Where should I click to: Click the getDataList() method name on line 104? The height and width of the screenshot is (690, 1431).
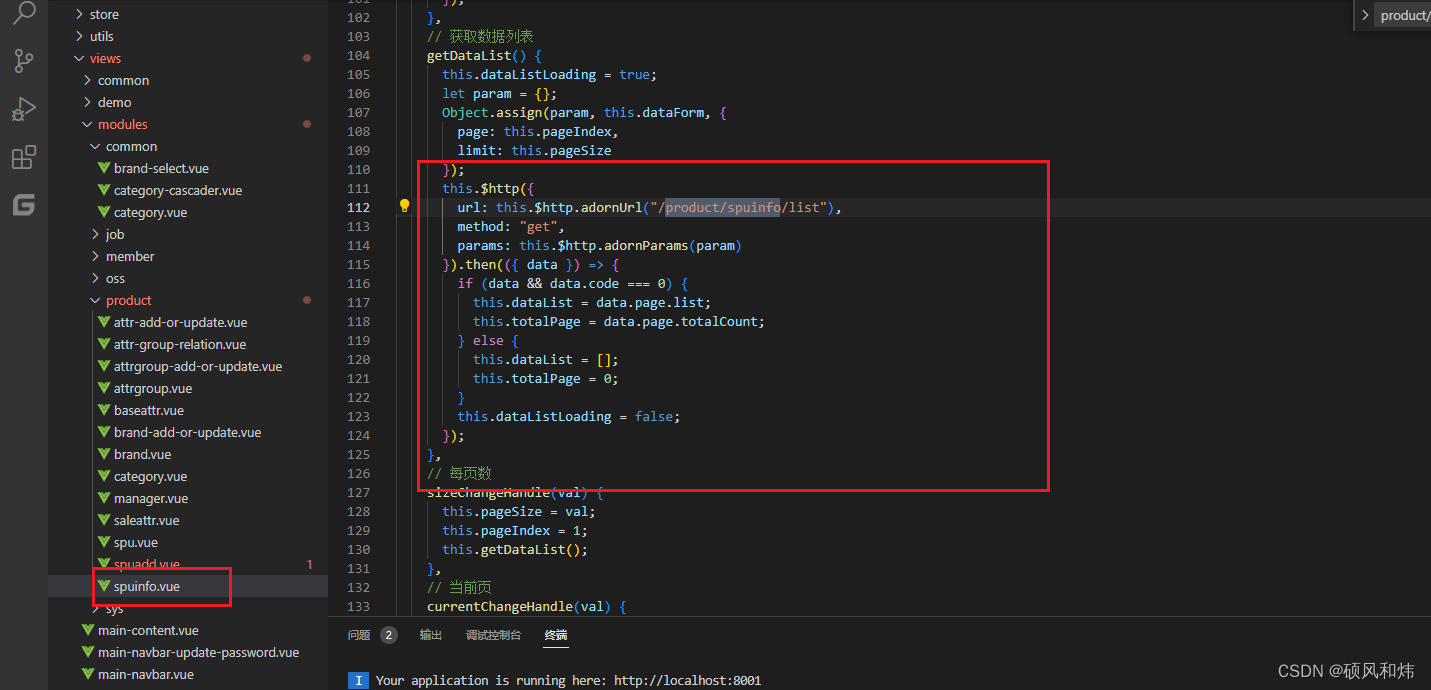[x=476, y=55]
